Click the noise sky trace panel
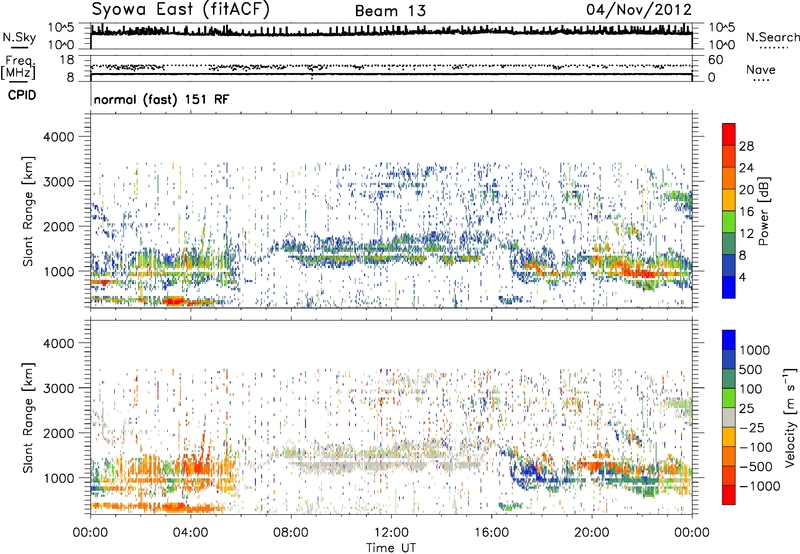The width and height of the screenshot is (800, 554). [x=391, y=36]
